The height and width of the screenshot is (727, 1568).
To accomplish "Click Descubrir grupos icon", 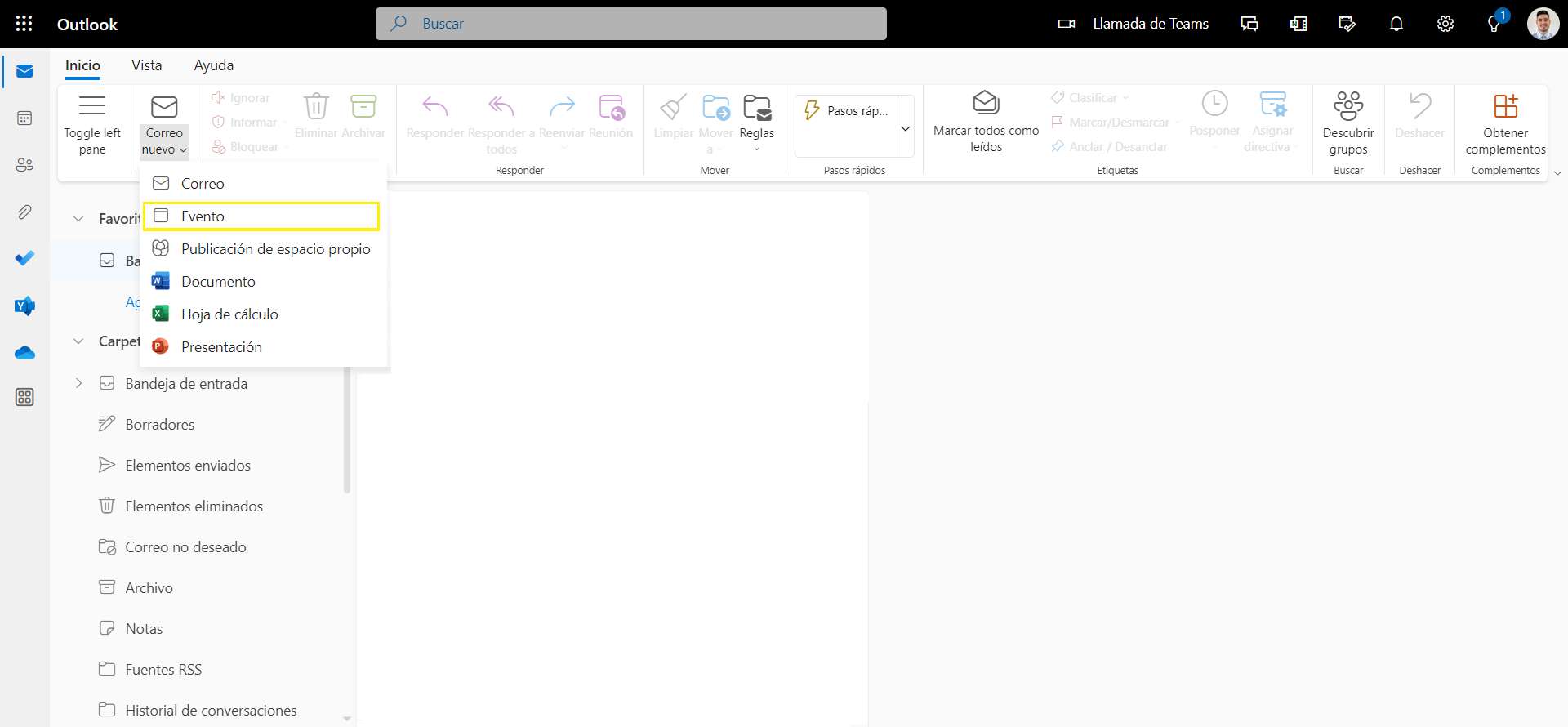I will coord(1348,106).
